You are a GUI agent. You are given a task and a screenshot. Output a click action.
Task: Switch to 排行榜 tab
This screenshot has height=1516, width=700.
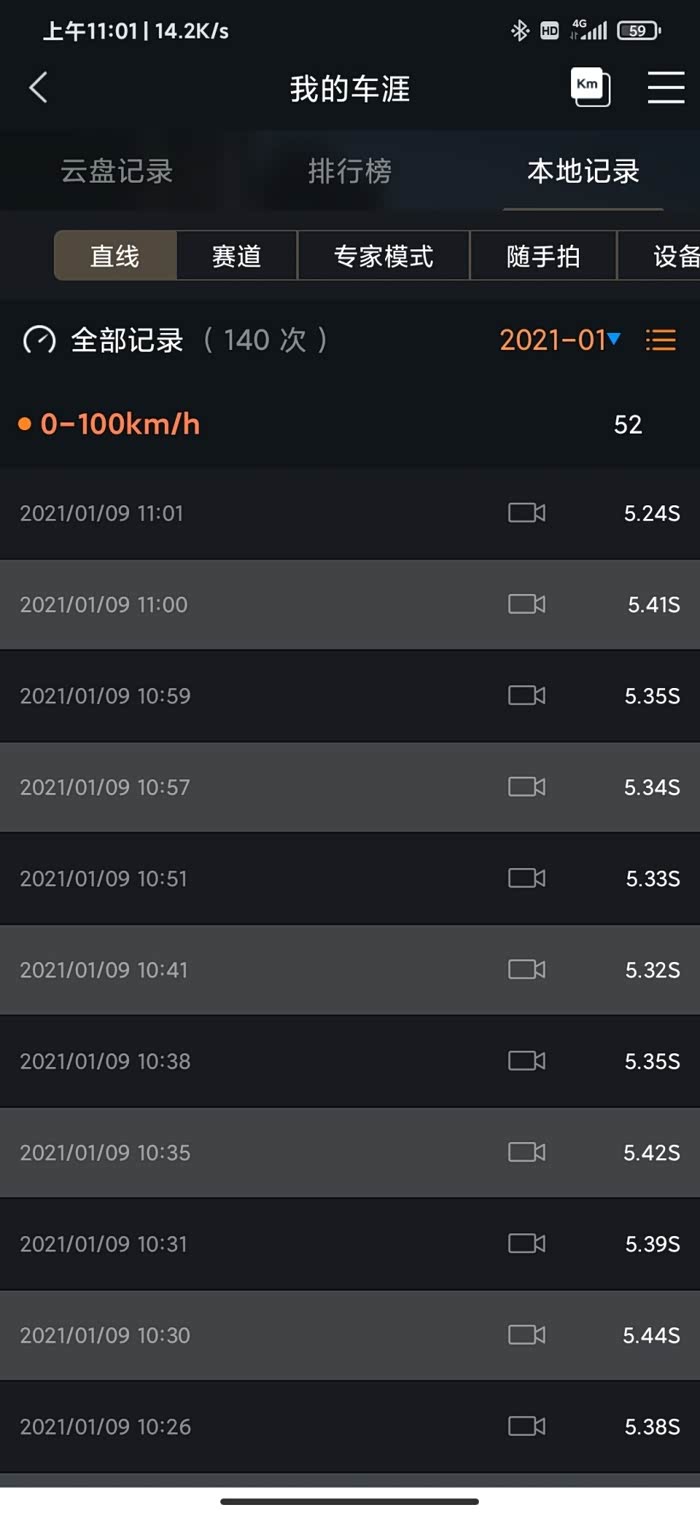click(x=349, y=171)
